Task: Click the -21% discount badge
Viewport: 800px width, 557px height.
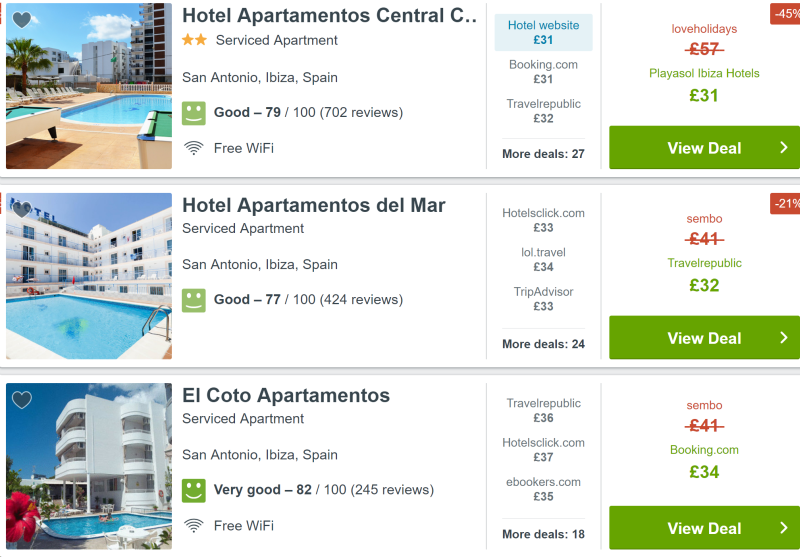Action: pos(785,204)
